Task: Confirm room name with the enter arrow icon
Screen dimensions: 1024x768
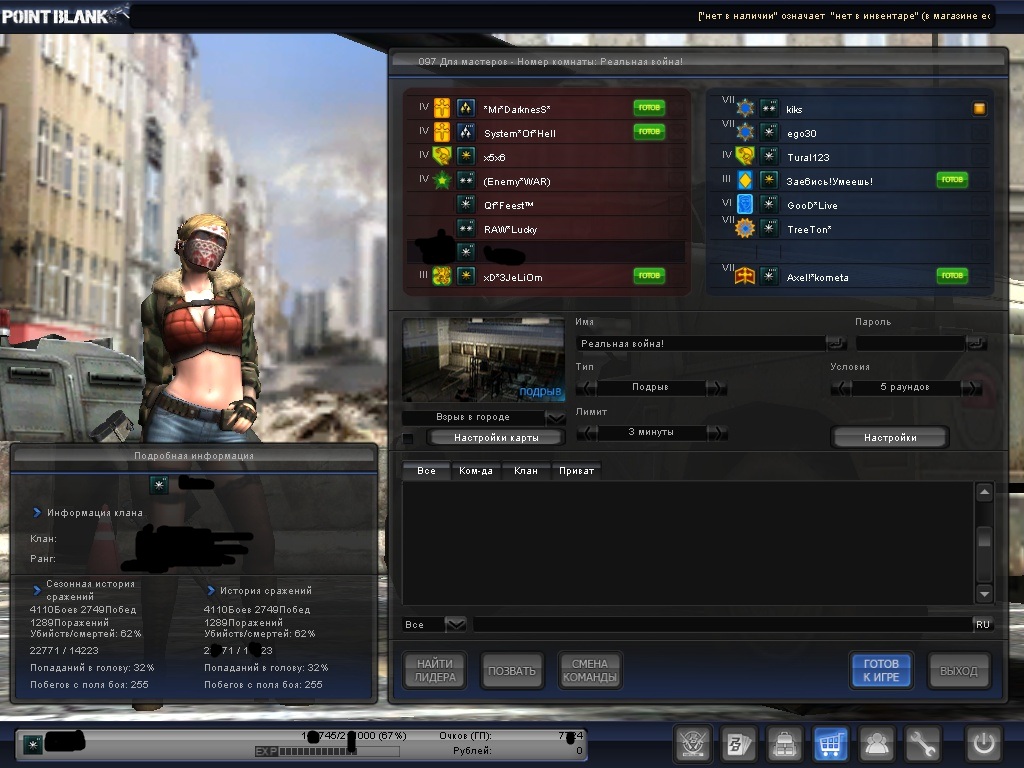Action: 836,343
